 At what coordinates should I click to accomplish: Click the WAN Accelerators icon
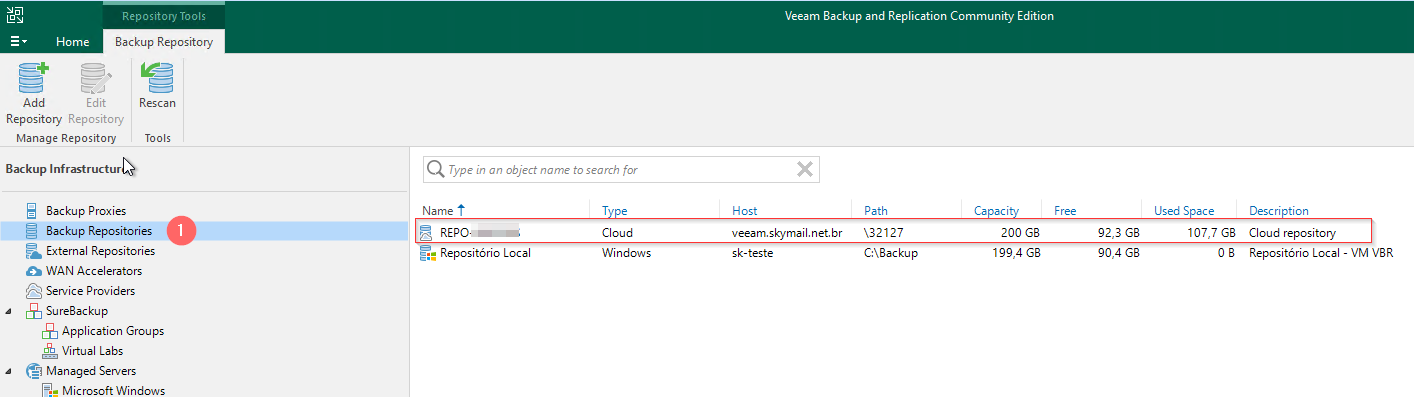coord(33,271)
